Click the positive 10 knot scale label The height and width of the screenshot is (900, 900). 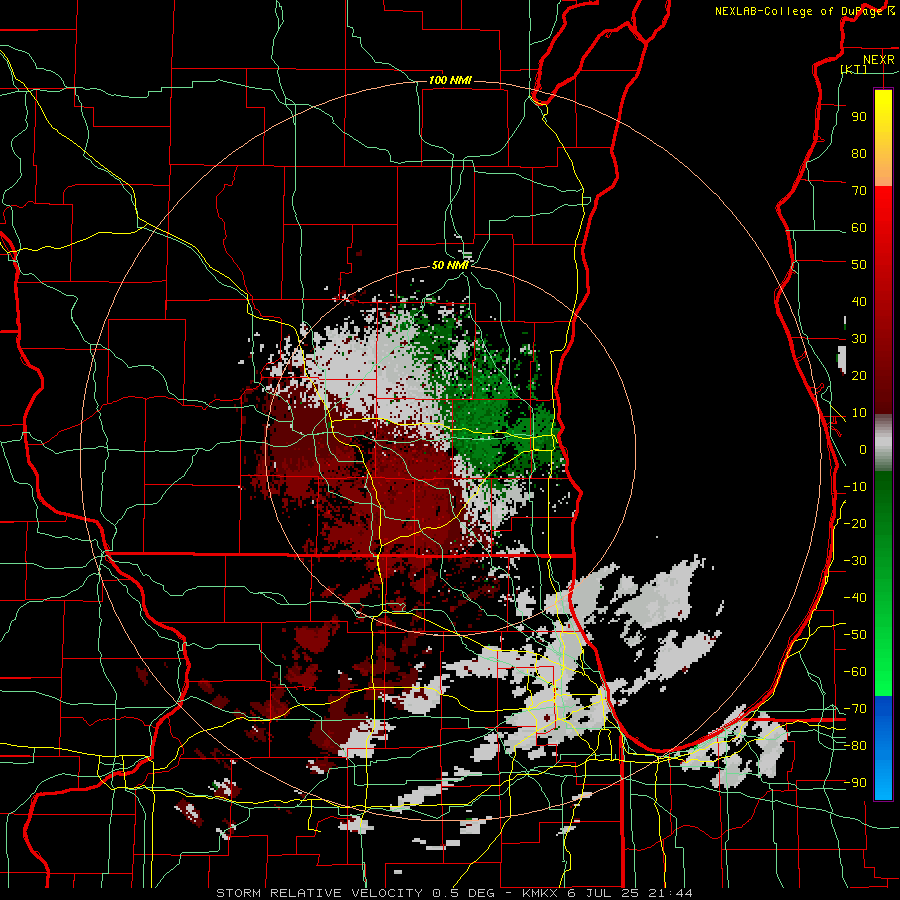click(859, 413)
